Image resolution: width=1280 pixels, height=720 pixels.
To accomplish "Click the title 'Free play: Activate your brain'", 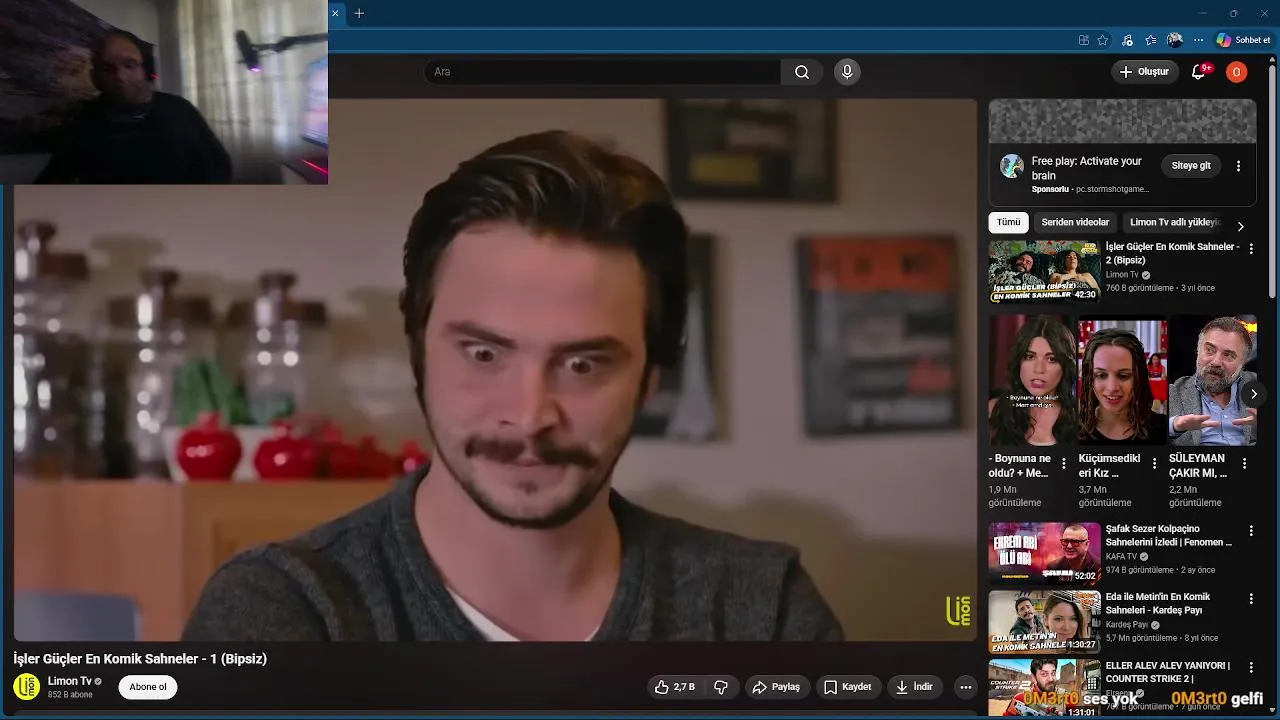I will (x=1086, y=168).
